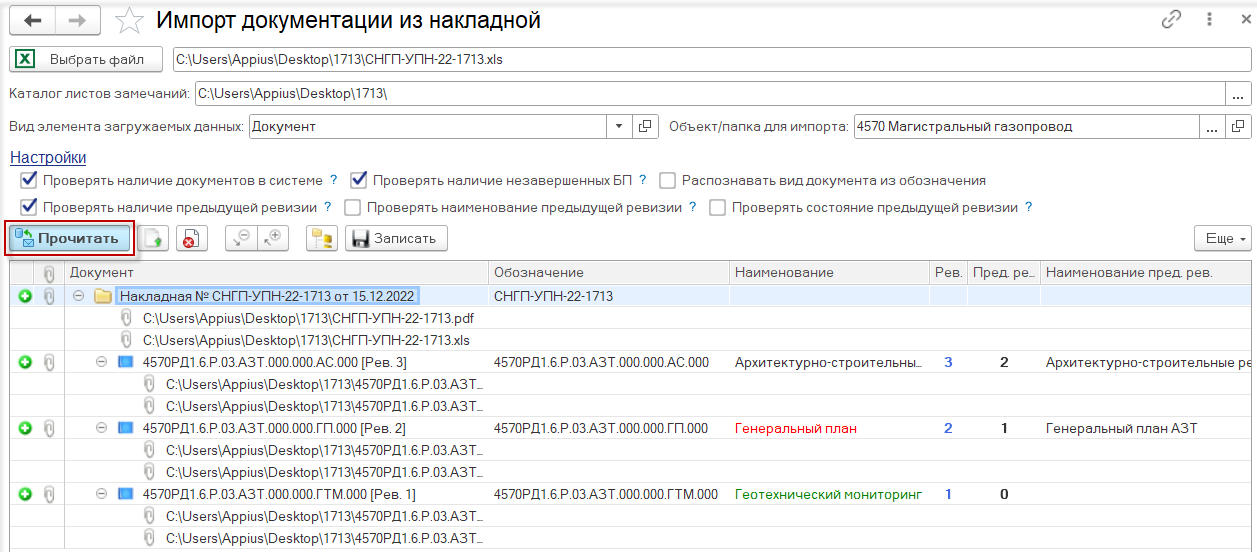Open the Еще dropdown menu
The width and height of the screenshot is (1257, 552).
pos(1222,238)
